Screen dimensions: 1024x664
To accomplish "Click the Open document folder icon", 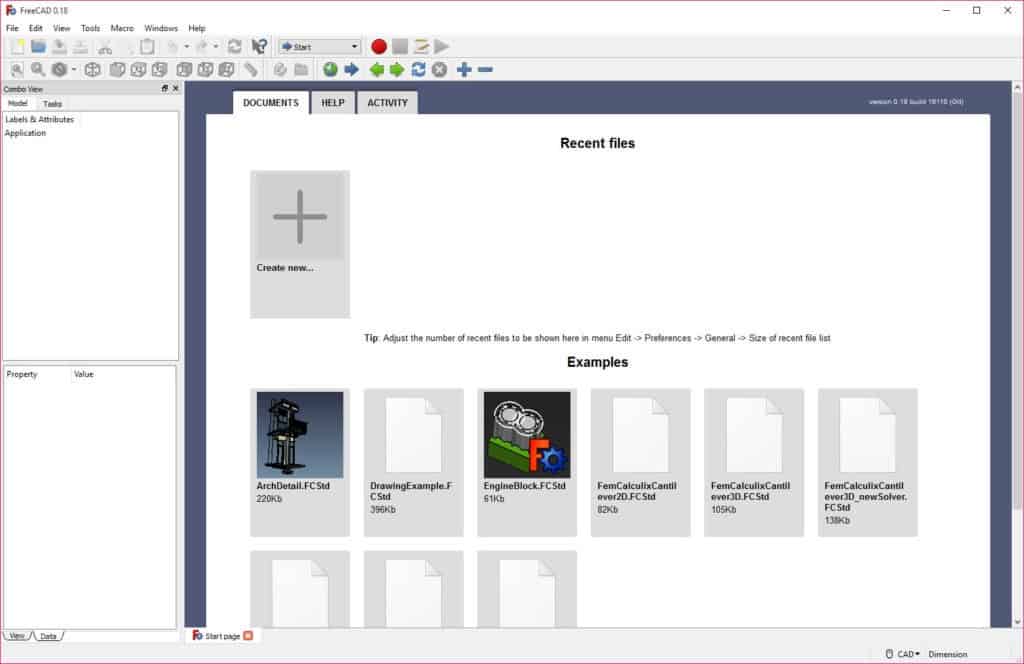I will coord(39,46).
